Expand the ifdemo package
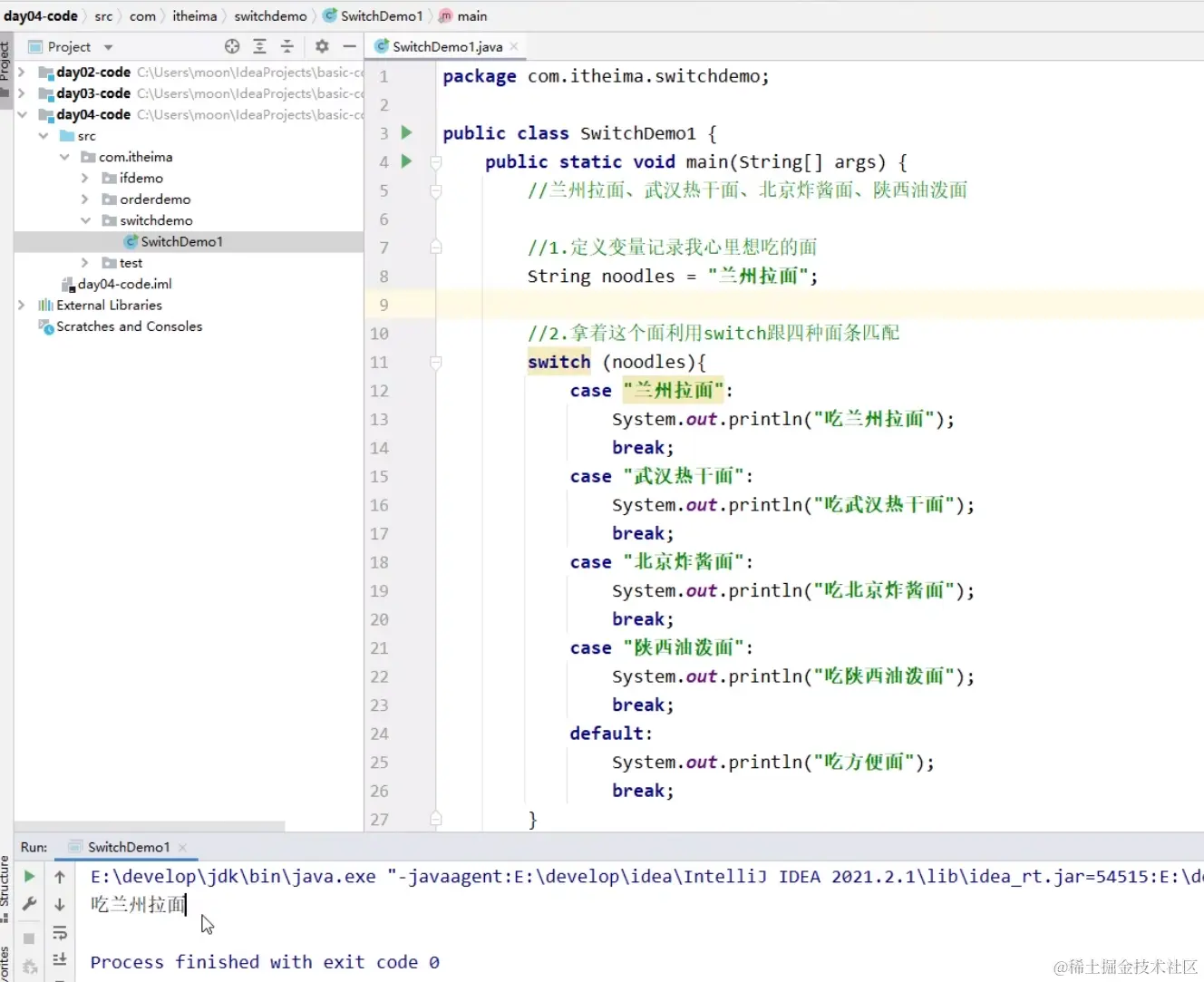Image resolution: width=1204 pixels, height=982 pixels. click(85, 179)
